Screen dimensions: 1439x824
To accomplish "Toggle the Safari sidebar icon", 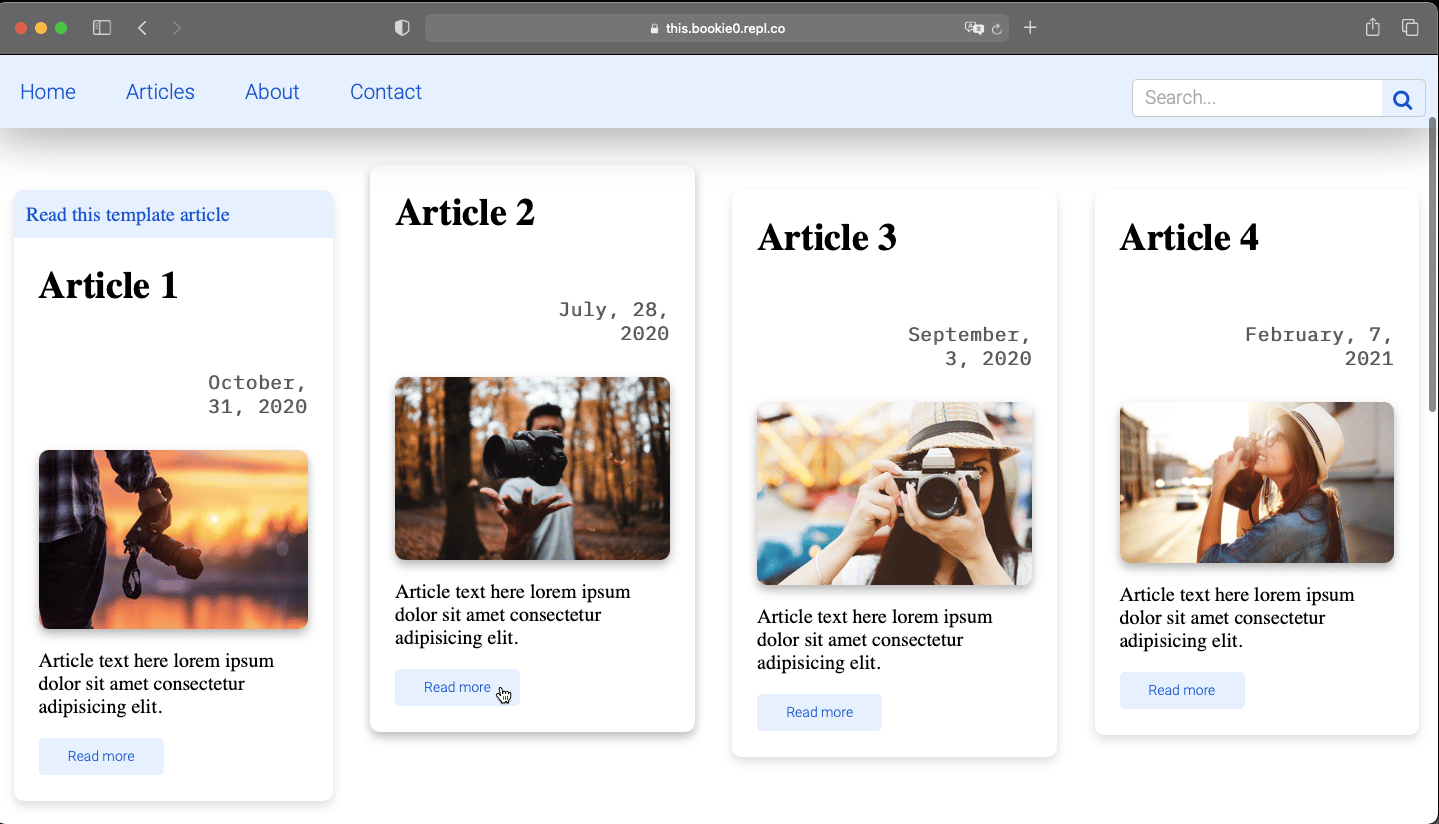I will pyautogui.click(x=102, y=28).
